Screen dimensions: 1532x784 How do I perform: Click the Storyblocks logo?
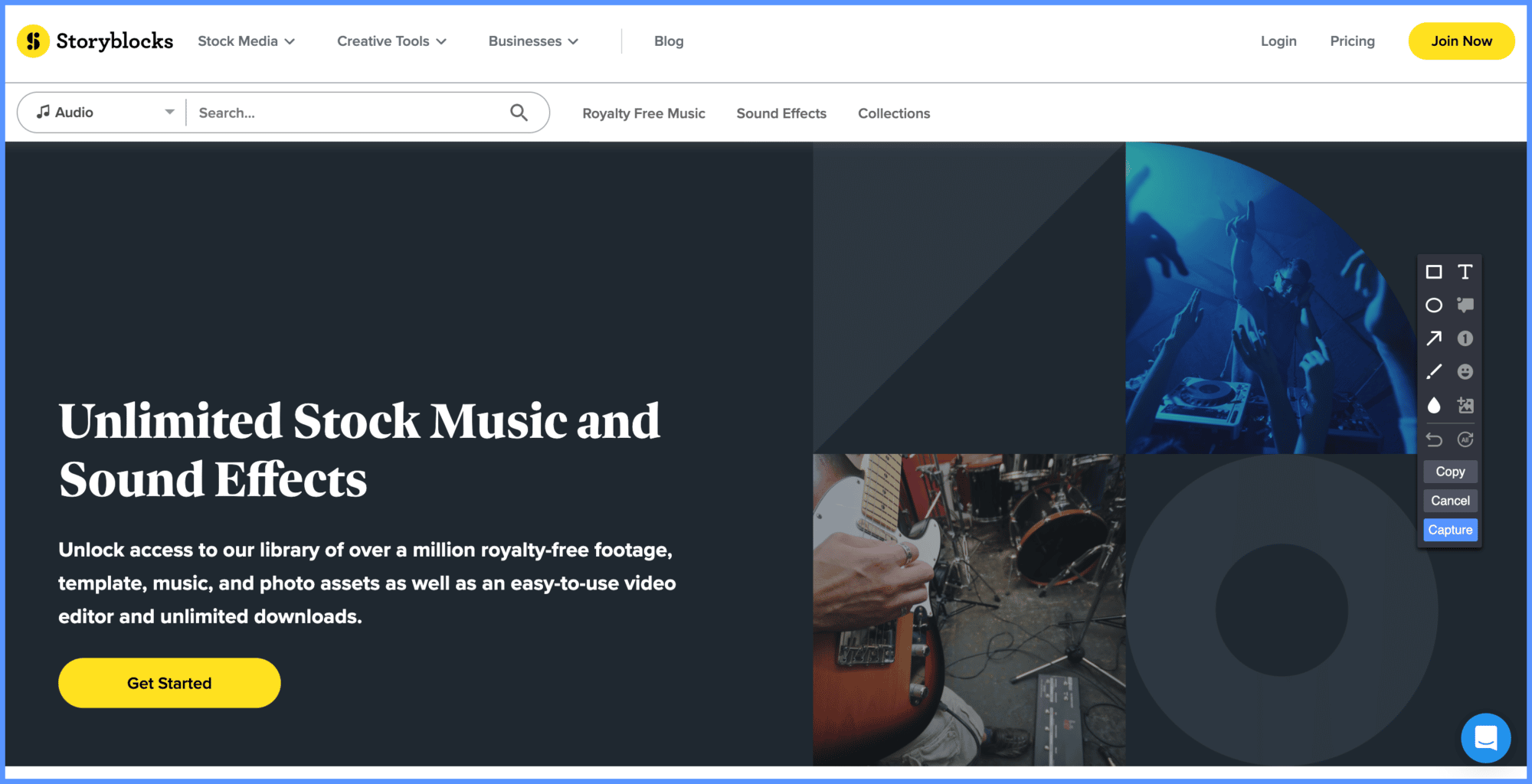coord(96,41)
